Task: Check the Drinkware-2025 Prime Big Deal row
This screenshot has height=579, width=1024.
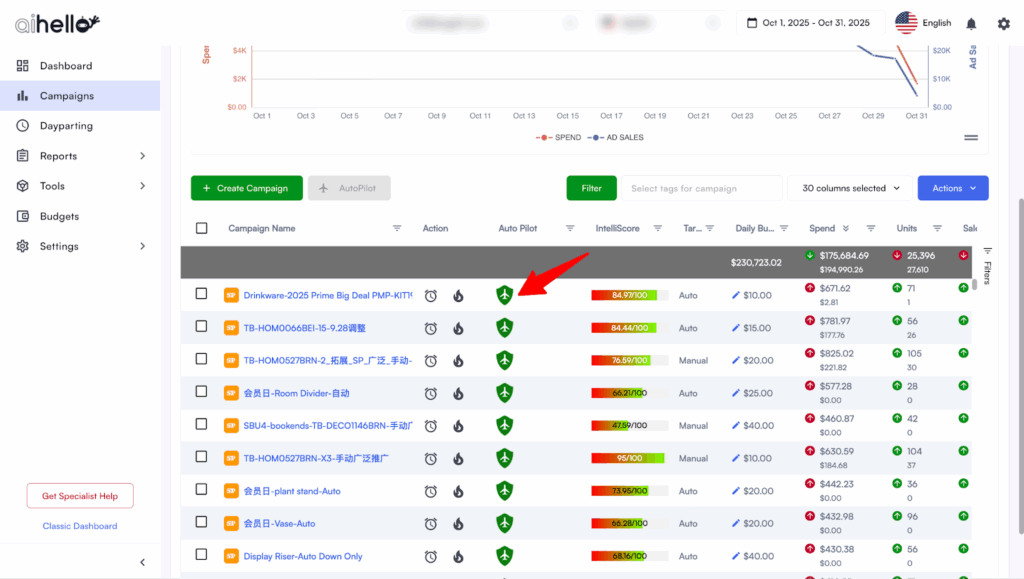Action: [202, 294]
